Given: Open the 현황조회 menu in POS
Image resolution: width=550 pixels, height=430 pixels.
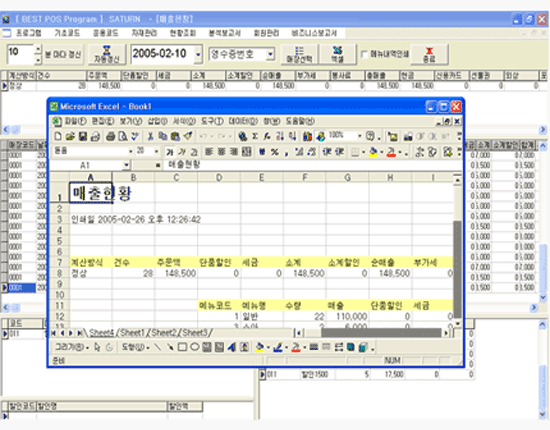Looking at the screenshot, I should [182, 33].
